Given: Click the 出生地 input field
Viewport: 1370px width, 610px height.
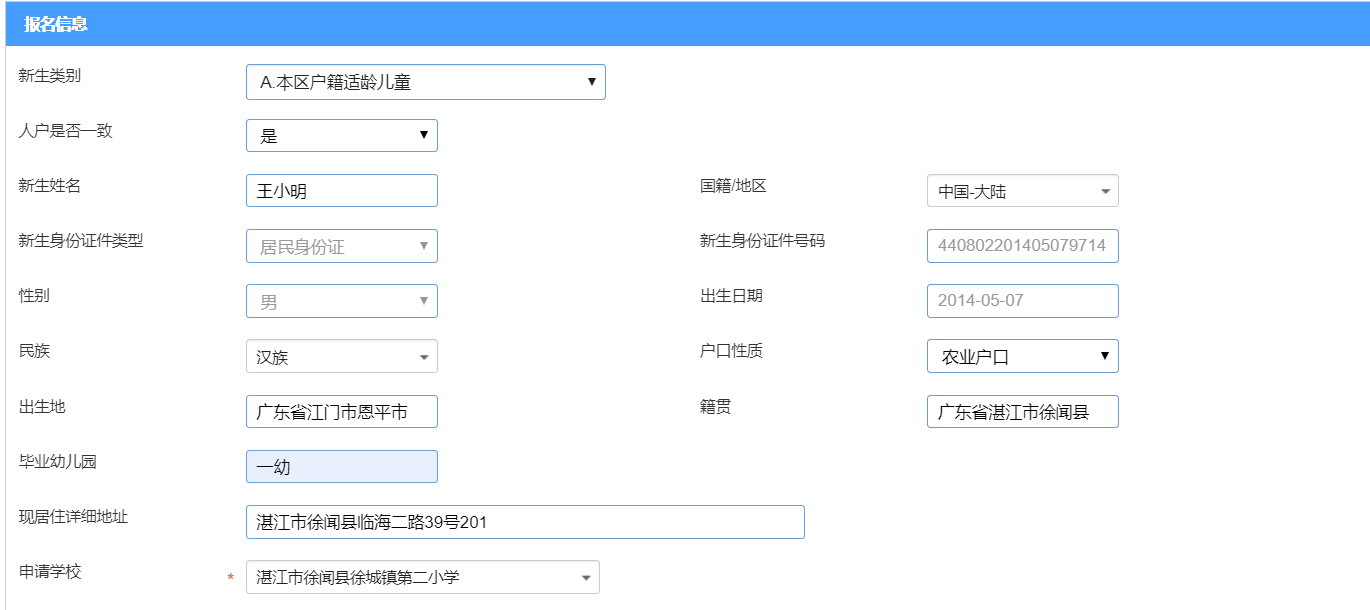Looking at the screenshot, I should 341,412.
